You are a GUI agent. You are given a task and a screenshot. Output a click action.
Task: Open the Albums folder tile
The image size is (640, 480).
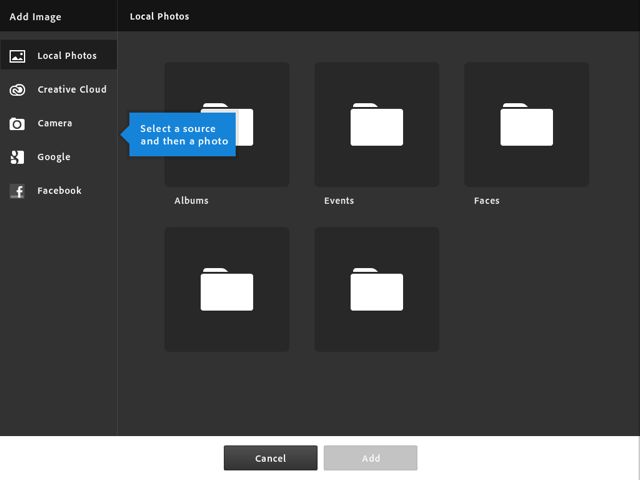point(227,124)
